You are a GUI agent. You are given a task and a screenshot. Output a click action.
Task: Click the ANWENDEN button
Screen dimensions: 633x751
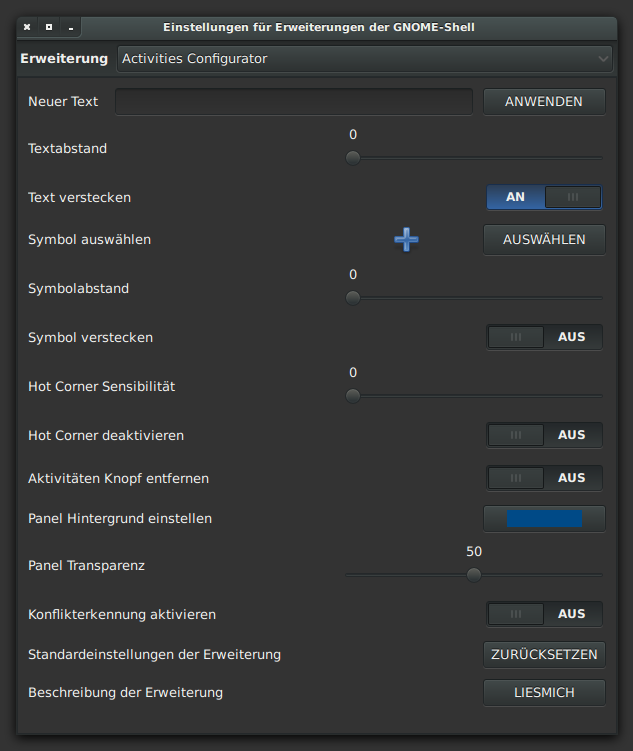(544, 102)
